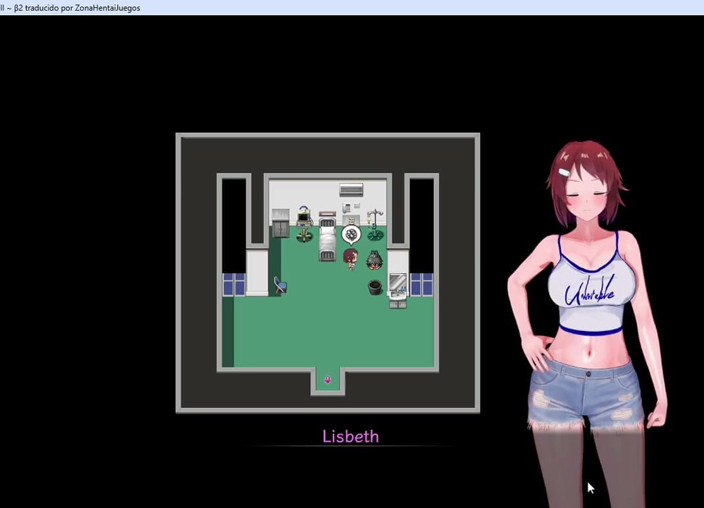Click the right blue window
704x508 pixels.
422,285
